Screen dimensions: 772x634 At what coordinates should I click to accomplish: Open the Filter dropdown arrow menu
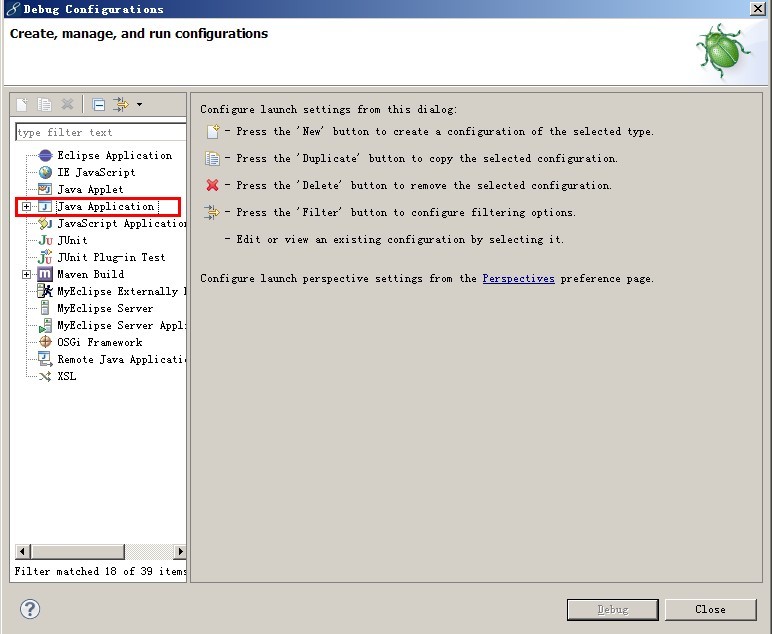point(139,104)
